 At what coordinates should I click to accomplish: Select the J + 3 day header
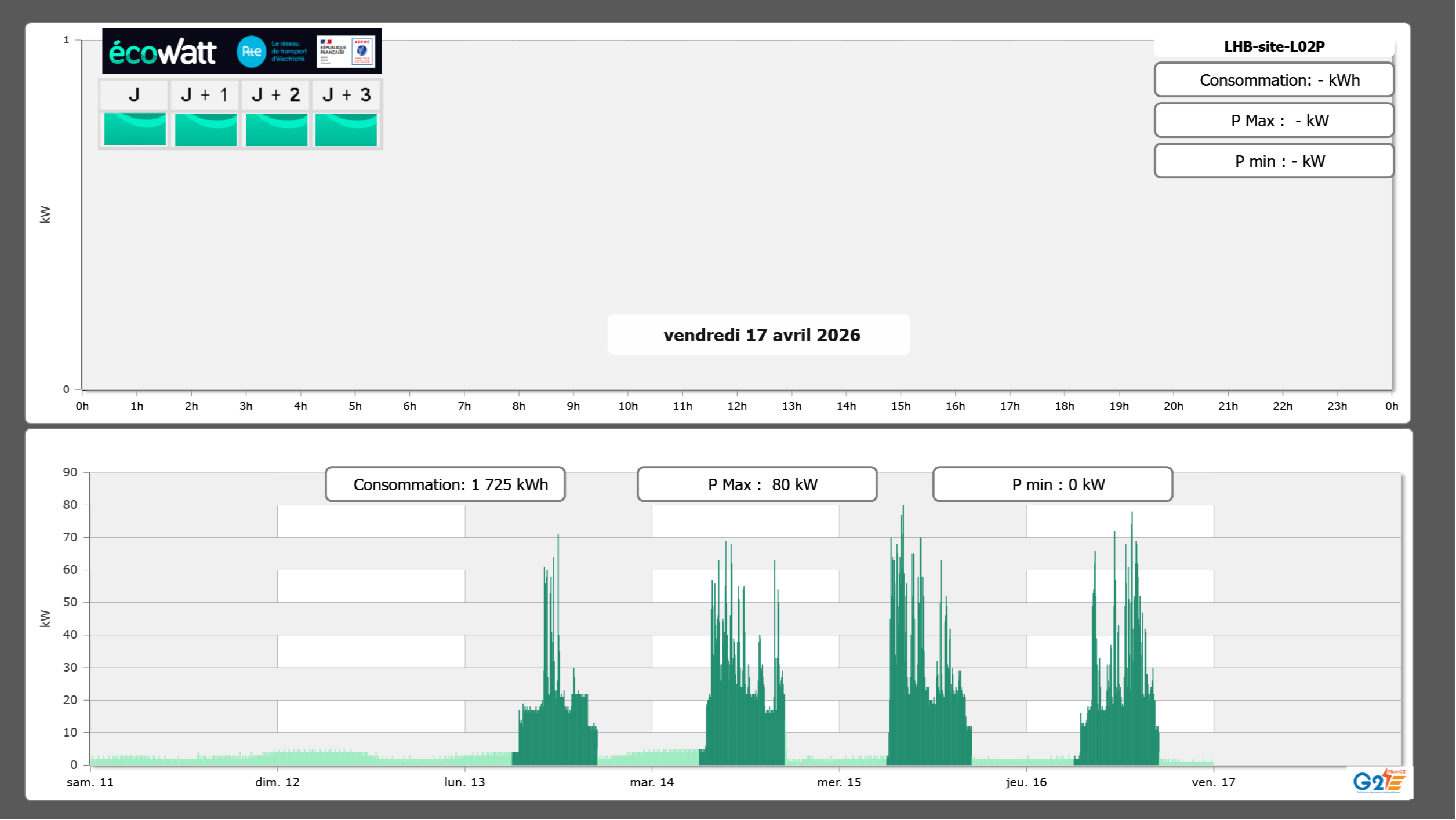[346, 94]
